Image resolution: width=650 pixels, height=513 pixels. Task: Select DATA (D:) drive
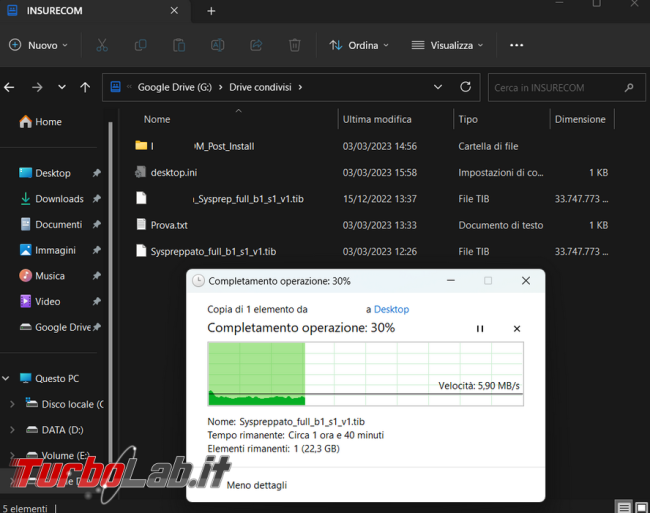pos(55,430)
